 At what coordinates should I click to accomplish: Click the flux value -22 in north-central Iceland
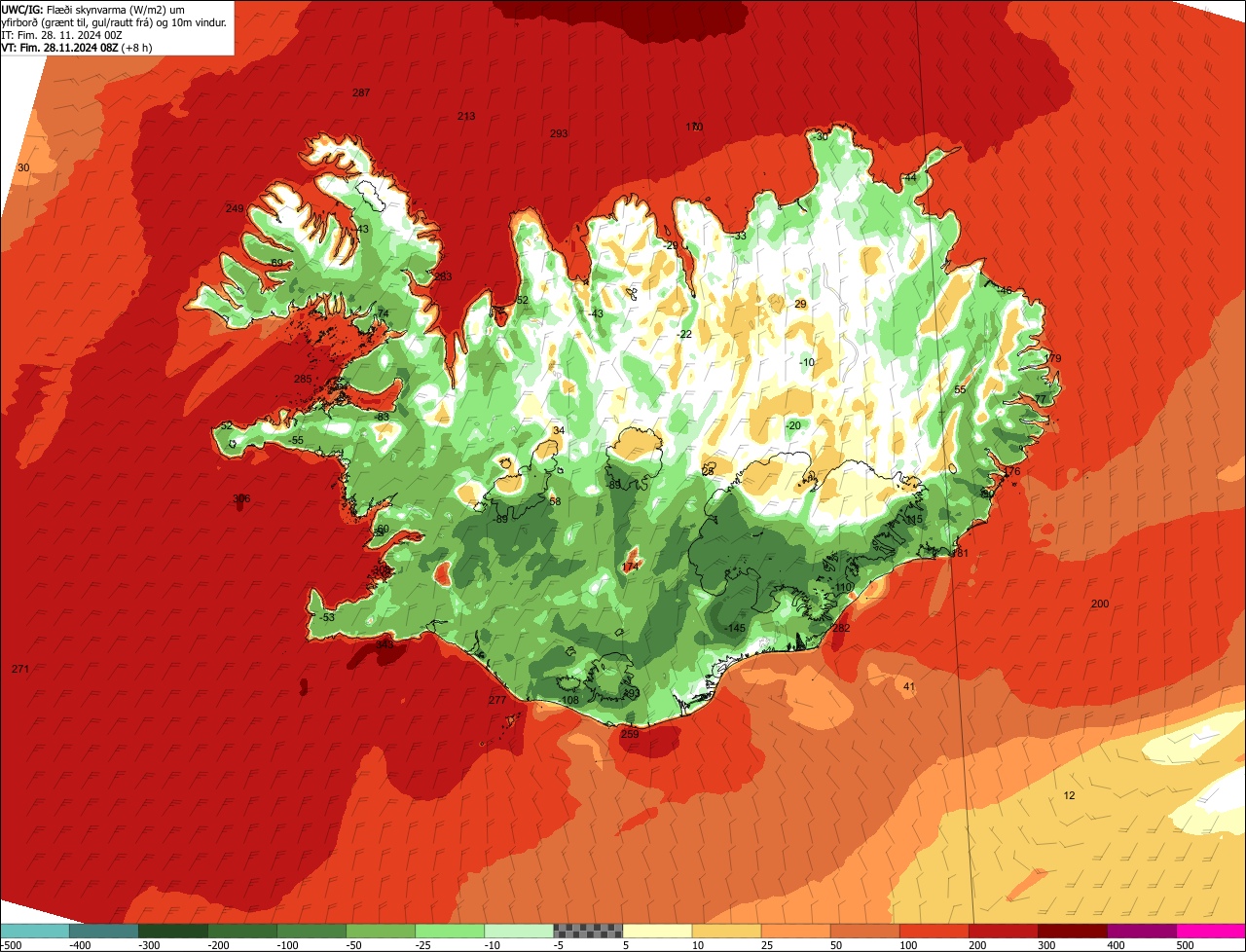pyautogui.click(x=683, y=334)
